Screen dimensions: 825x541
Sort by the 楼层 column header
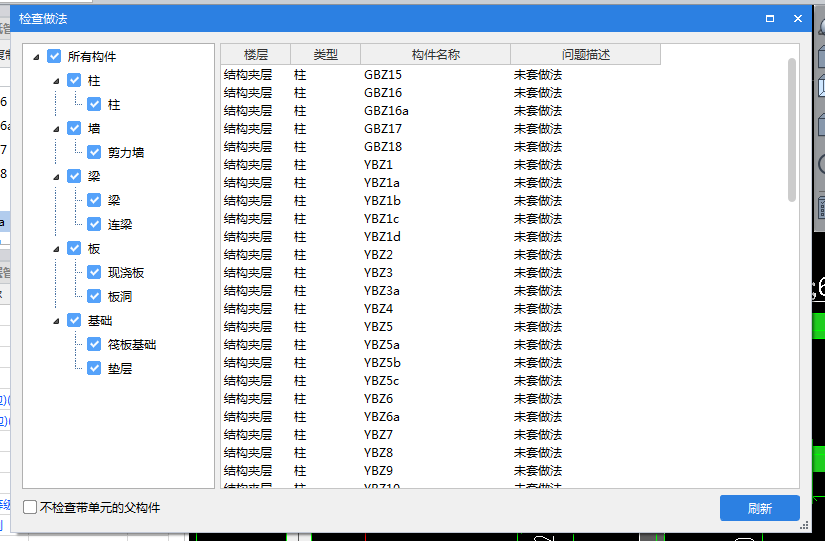(256, 54)
